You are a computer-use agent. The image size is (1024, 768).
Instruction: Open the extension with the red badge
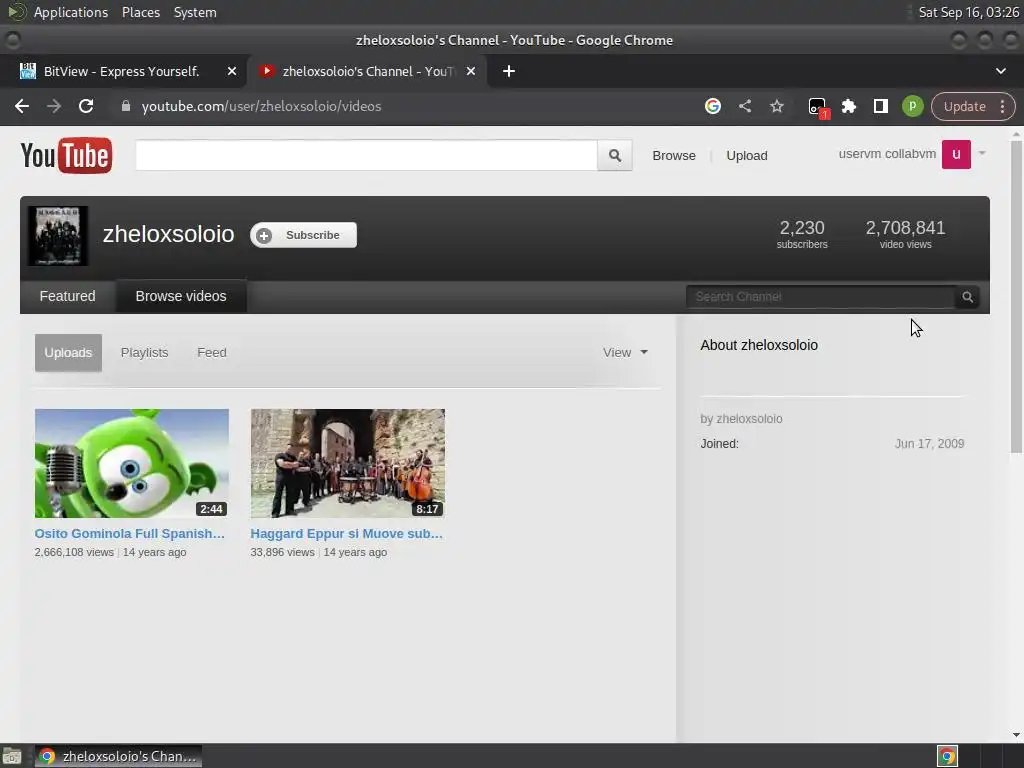[x=818, y=107]
